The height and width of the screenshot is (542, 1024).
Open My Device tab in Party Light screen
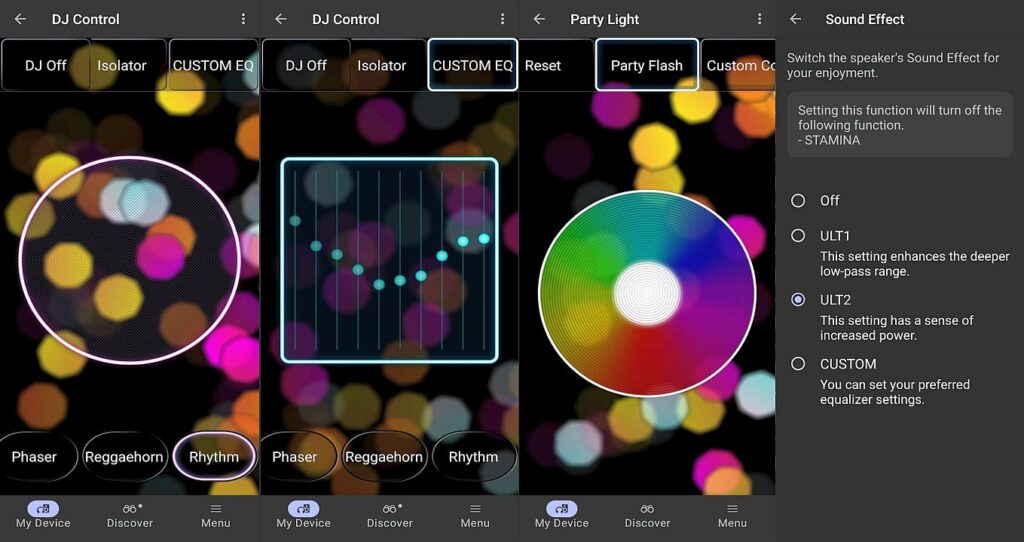[562, 515]
